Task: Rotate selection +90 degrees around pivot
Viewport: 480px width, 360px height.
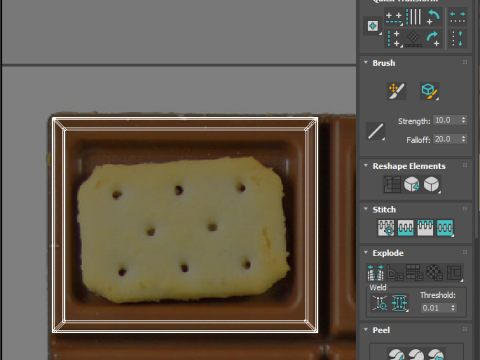Action: [433, 39]
